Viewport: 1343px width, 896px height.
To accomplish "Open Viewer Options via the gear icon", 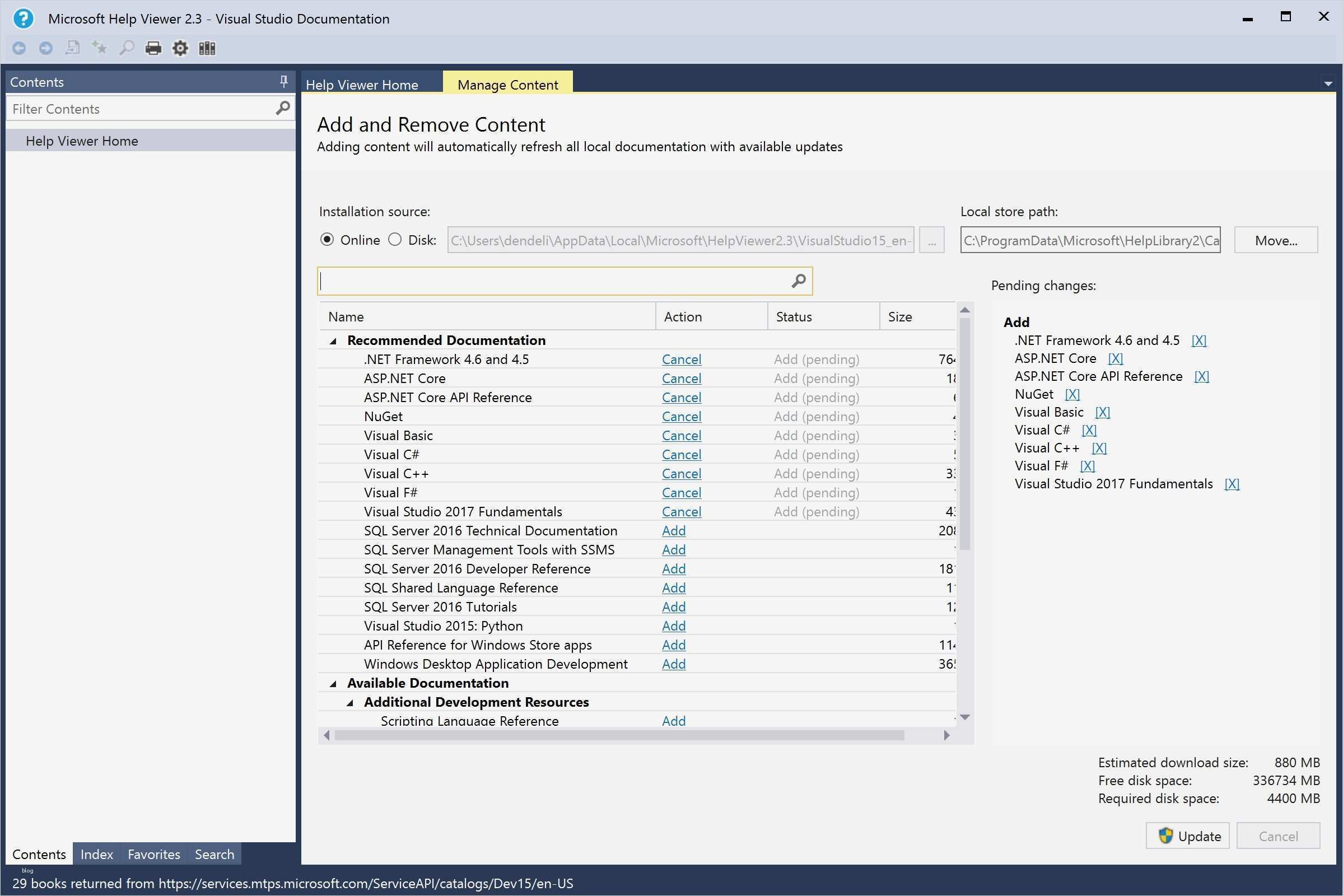I will click(x=179, y=48).
